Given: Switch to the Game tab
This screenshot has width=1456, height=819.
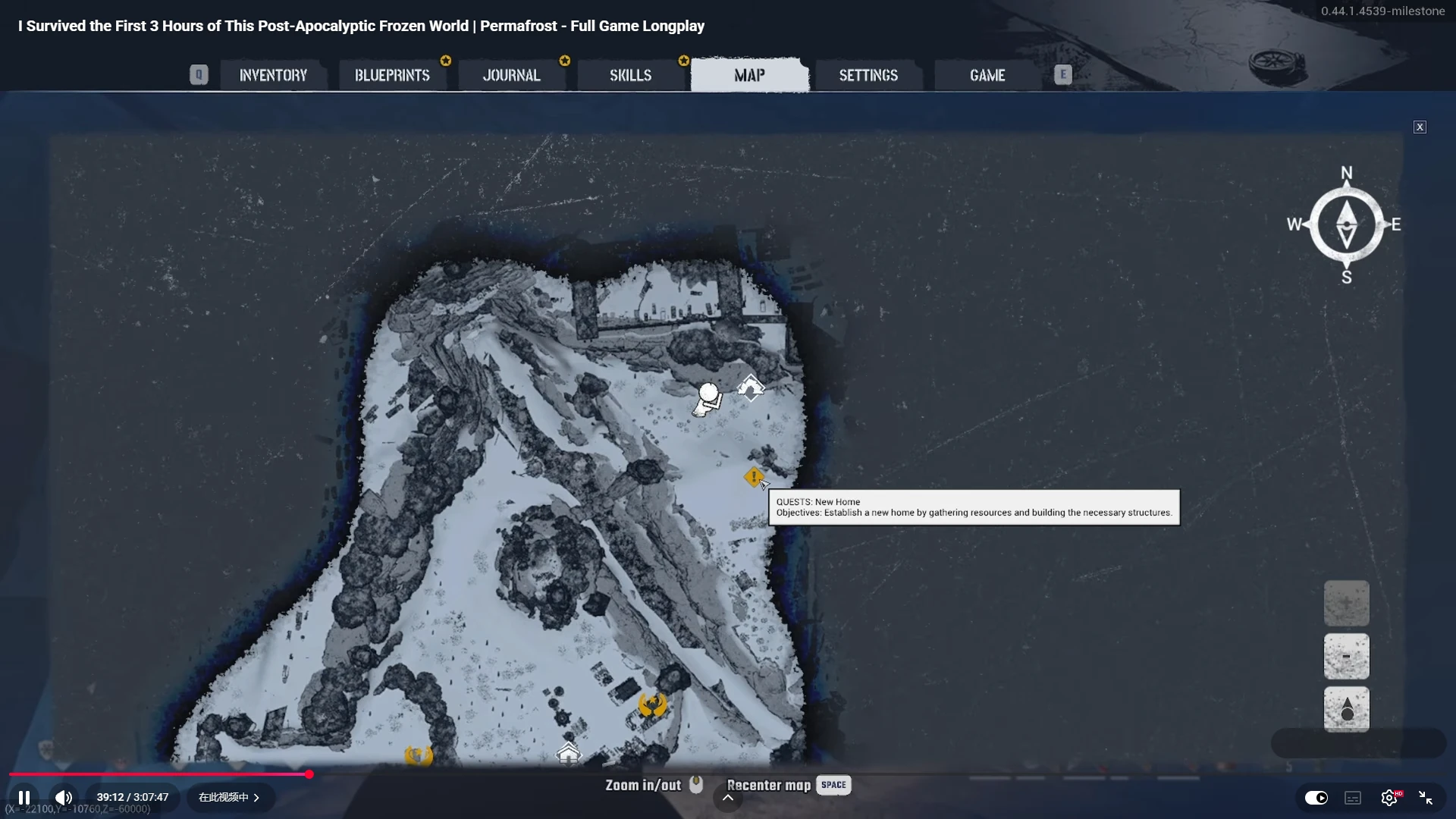Looking at the screenshot, I should [x=987, y=75].
